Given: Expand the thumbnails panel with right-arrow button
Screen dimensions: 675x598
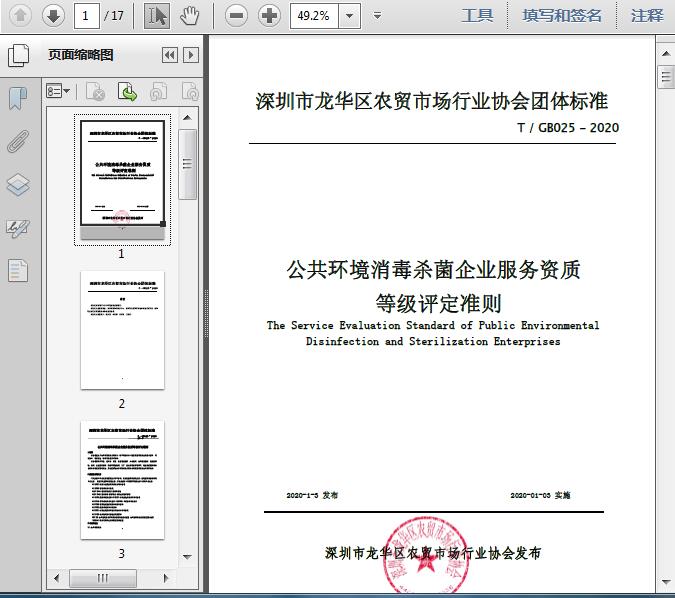Looking at the screenshot, I should (191, 55).
